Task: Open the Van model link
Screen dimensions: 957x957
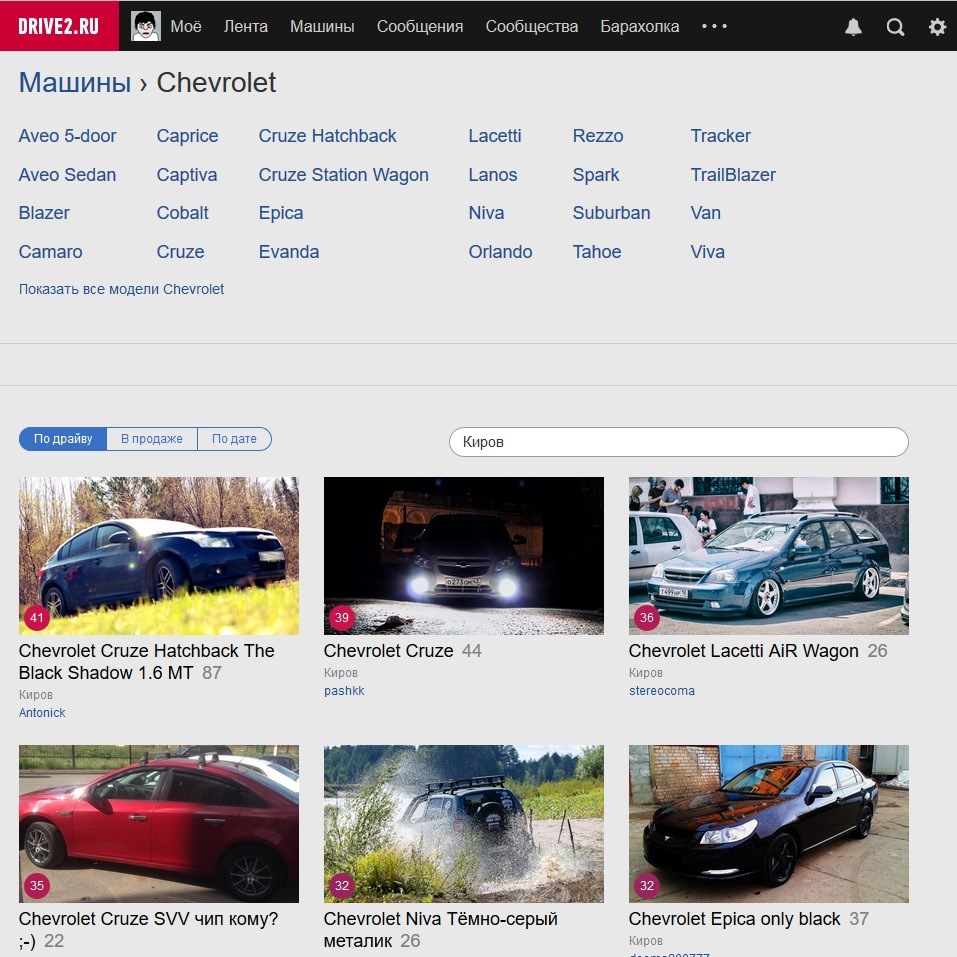Action: 706,213
